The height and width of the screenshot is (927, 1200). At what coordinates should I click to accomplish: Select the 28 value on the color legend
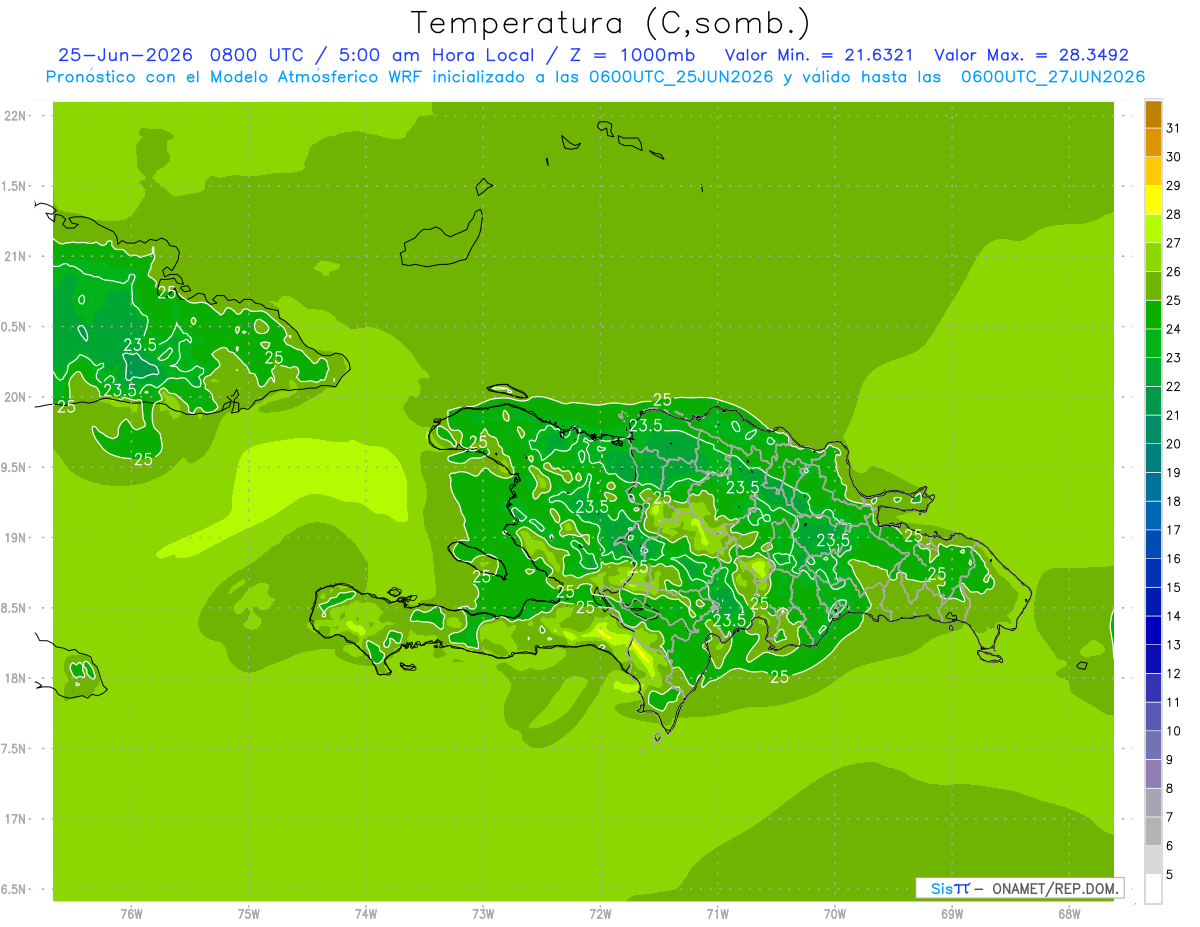tap(1173, 215)
